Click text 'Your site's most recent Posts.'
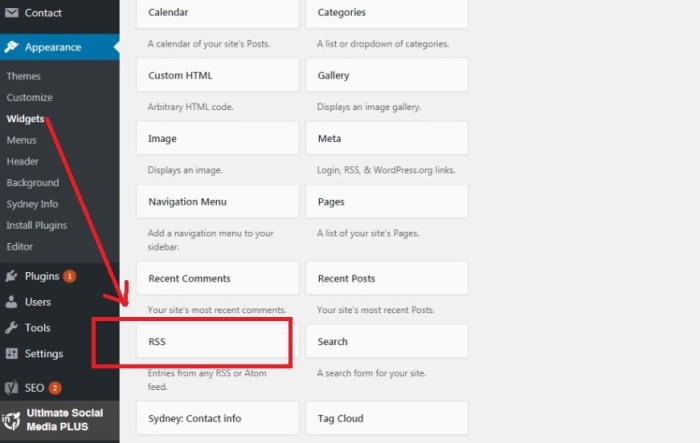Screen dimensions: 700x443 tap(376, 310)
